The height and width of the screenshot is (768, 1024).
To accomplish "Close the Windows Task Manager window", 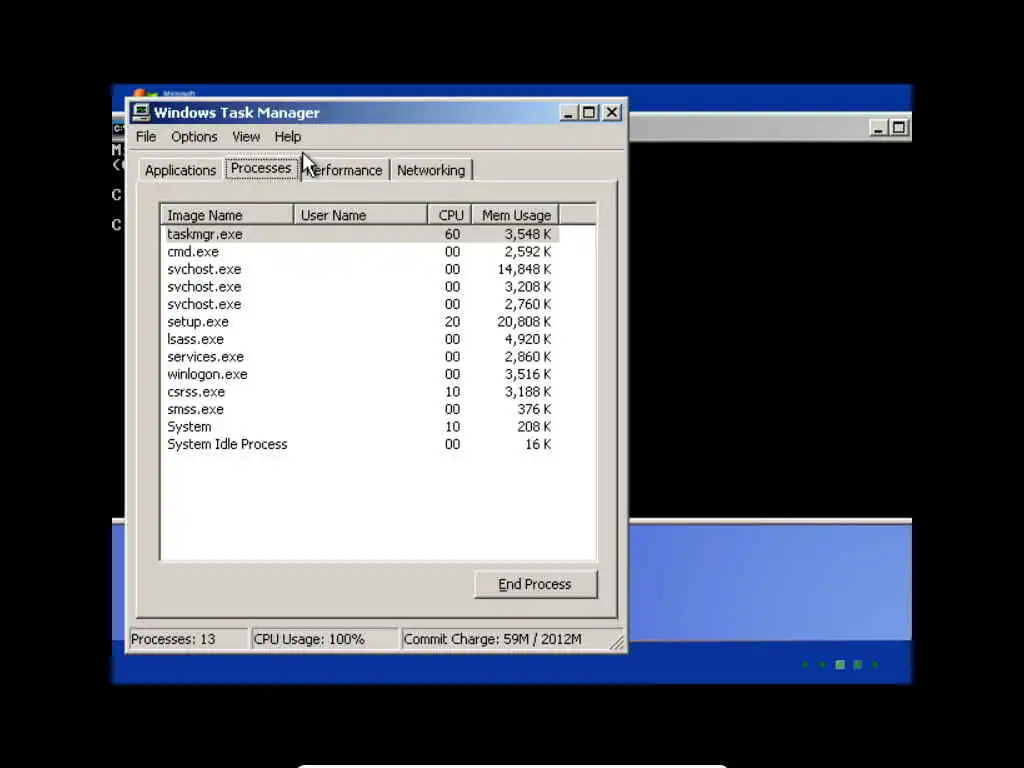I will [611, 112].
